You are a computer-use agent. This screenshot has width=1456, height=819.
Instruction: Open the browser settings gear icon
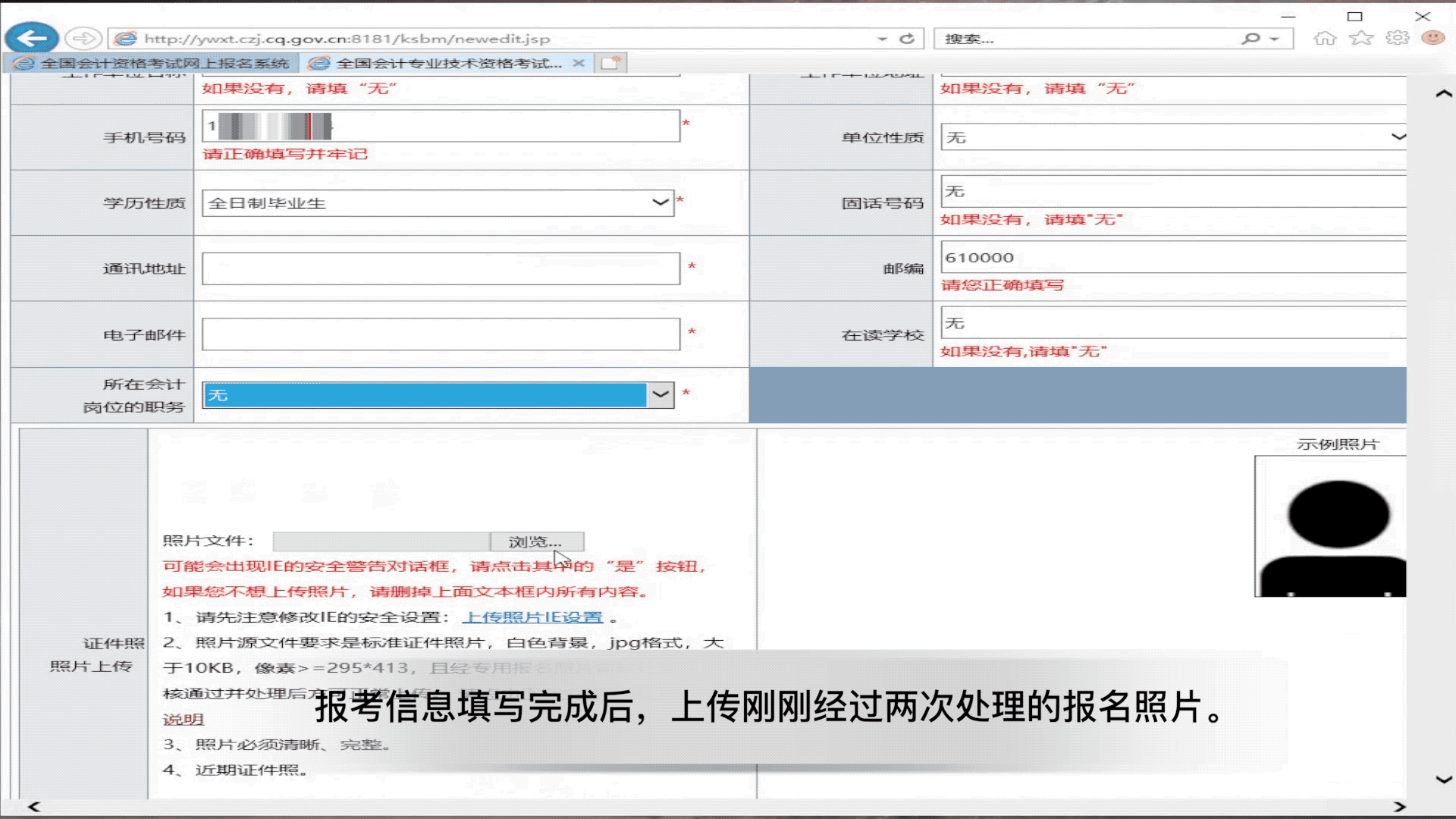pos(1397,38)
